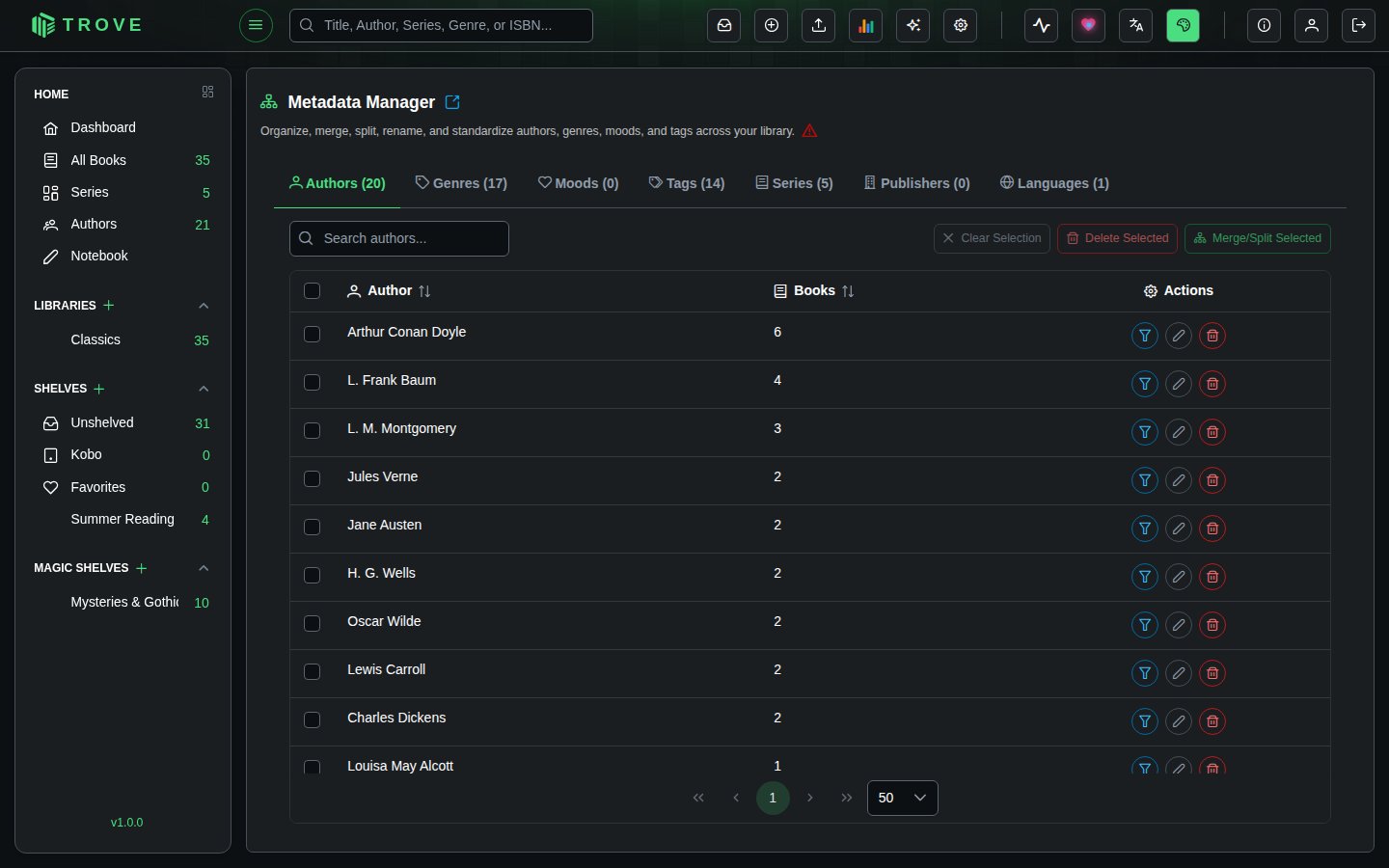Open Summer Reading shelf

(x=123, y=519)
